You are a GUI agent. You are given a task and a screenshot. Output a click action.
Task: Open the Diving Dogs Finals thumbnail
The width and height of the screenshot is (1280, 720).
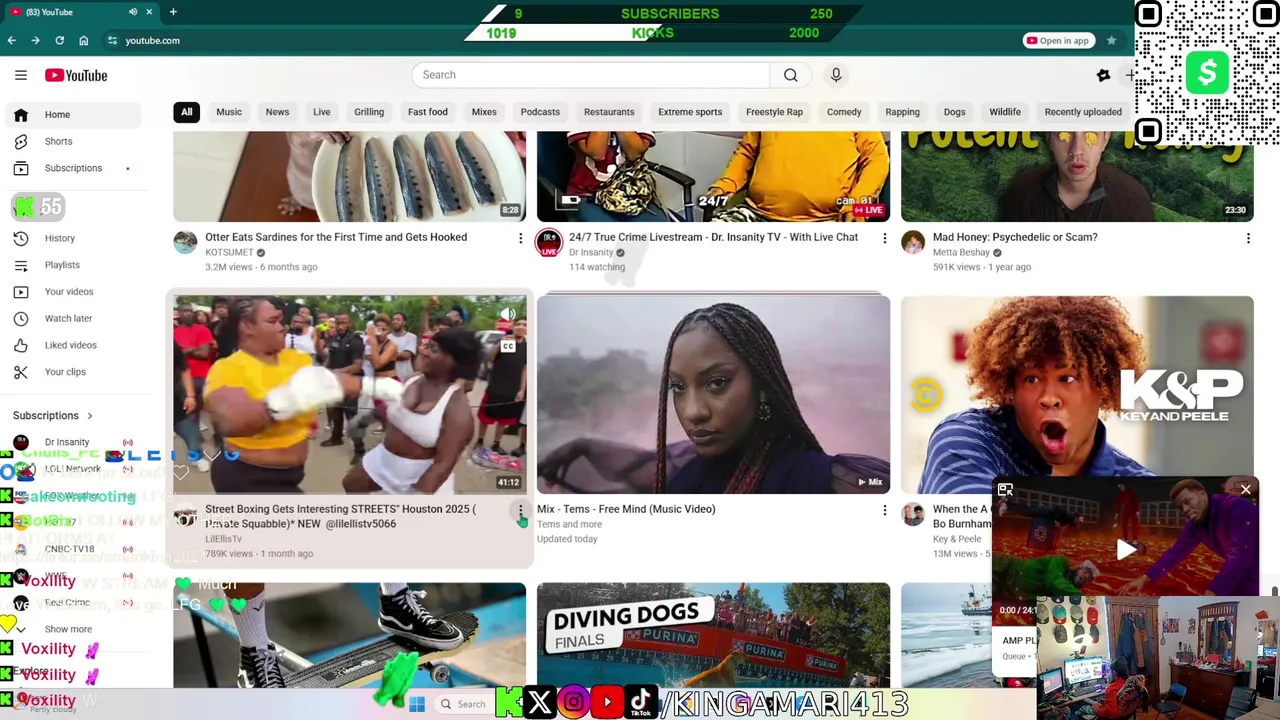click(713, 635)
